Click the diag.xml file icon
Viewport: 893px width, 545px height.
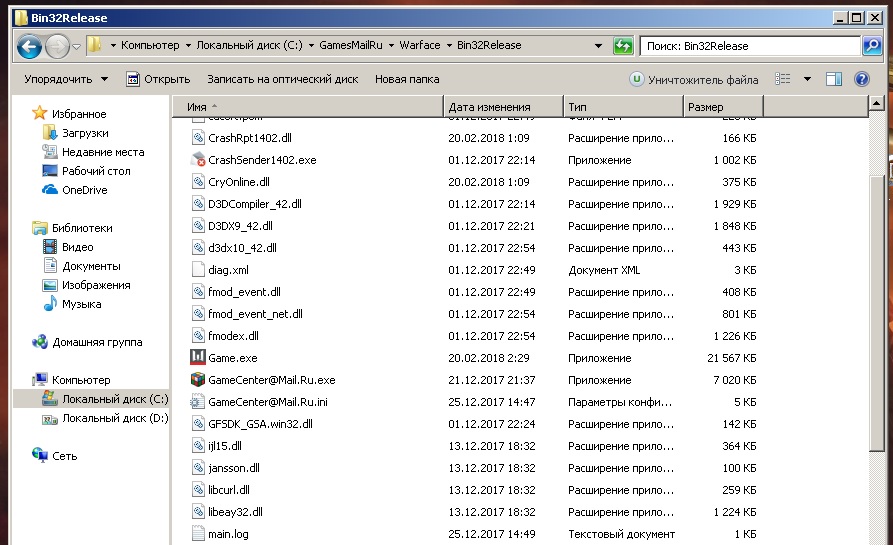click(x=198, y=269)
